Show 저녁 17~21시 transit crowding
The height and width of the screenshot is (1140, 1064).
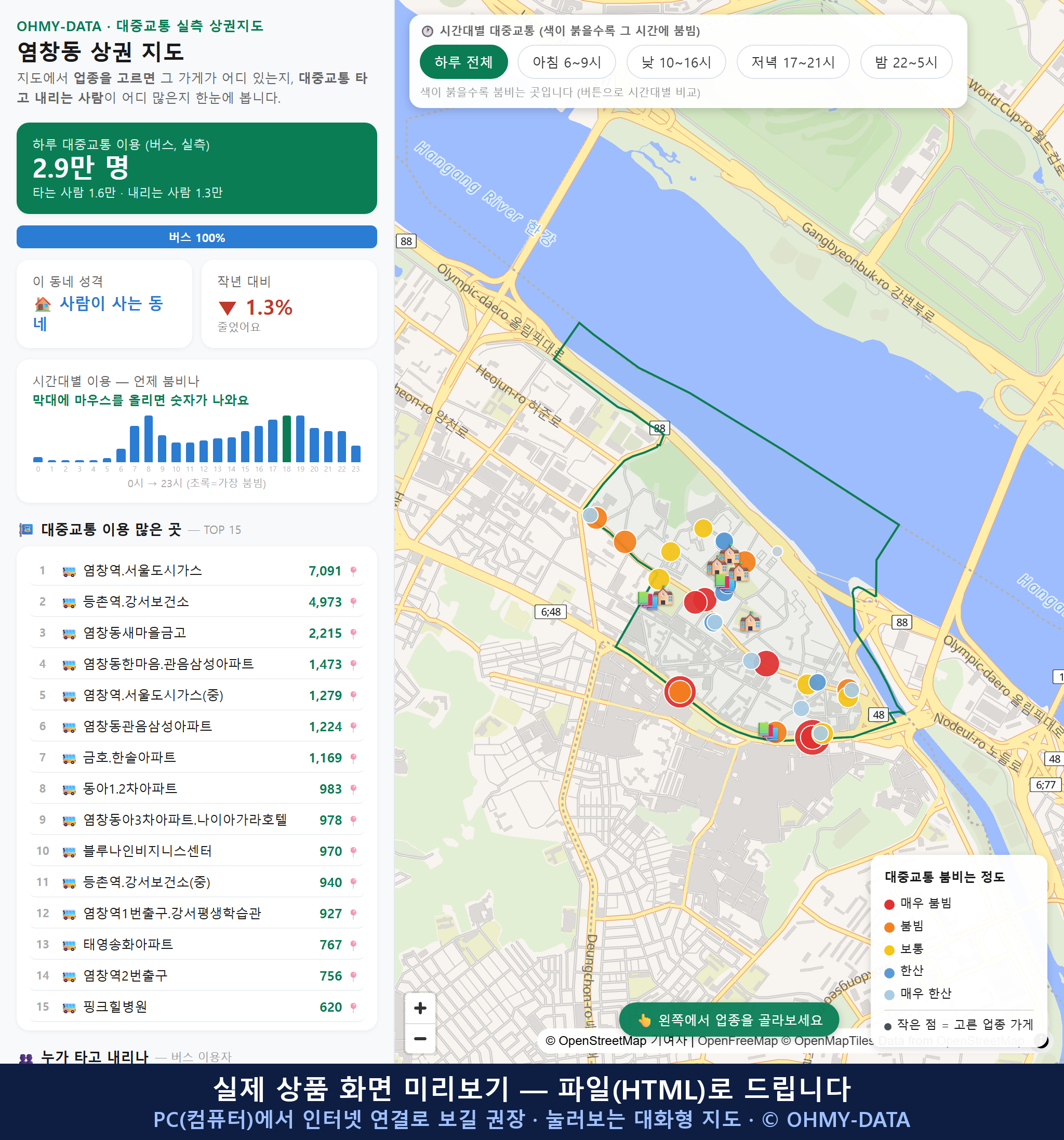coord(793,62)
